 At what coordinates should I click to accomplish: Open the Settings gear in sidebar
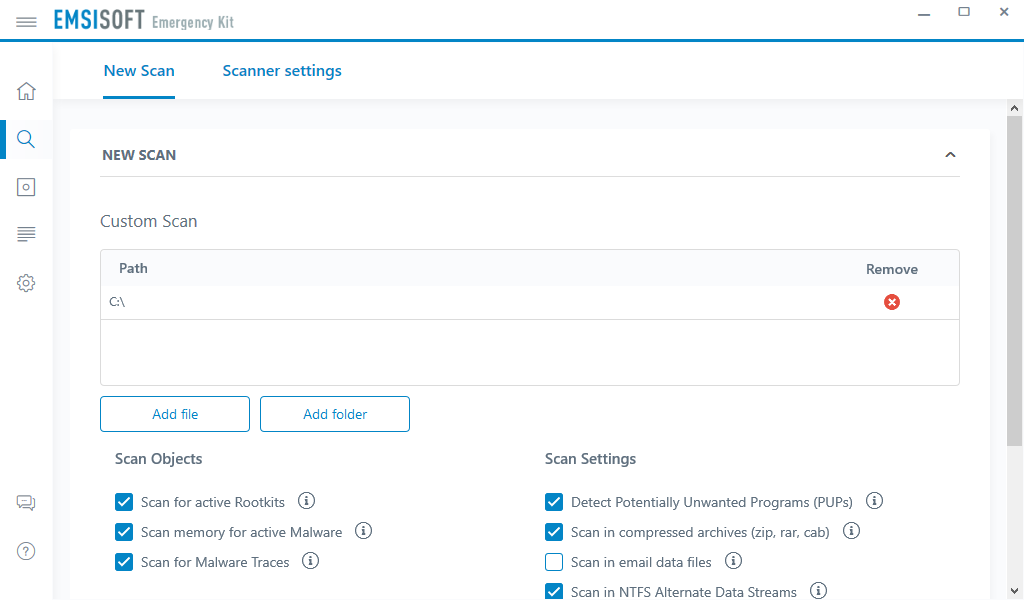pyautogui.click(x=26, y=283)
